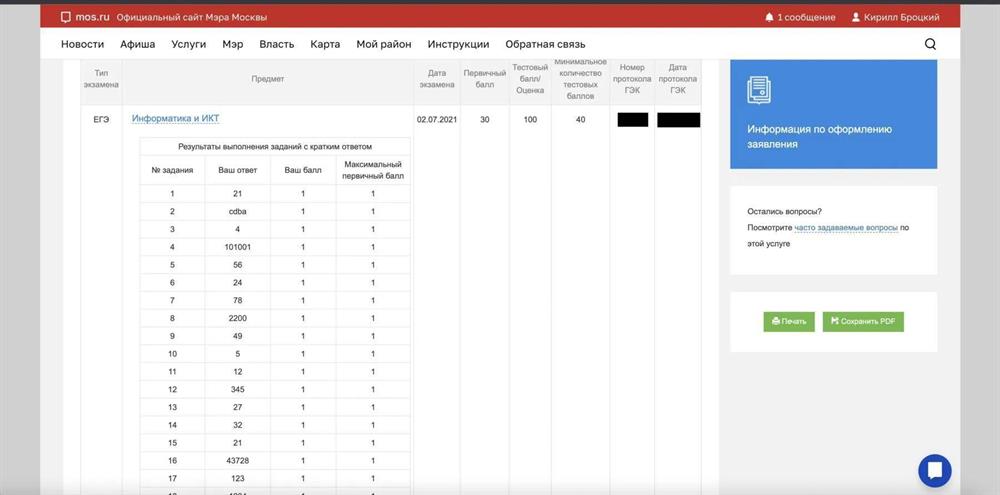Viewport: 1000px width, 495px height.
Task: Go to the Власть section
Action: [x=277, y=44]
